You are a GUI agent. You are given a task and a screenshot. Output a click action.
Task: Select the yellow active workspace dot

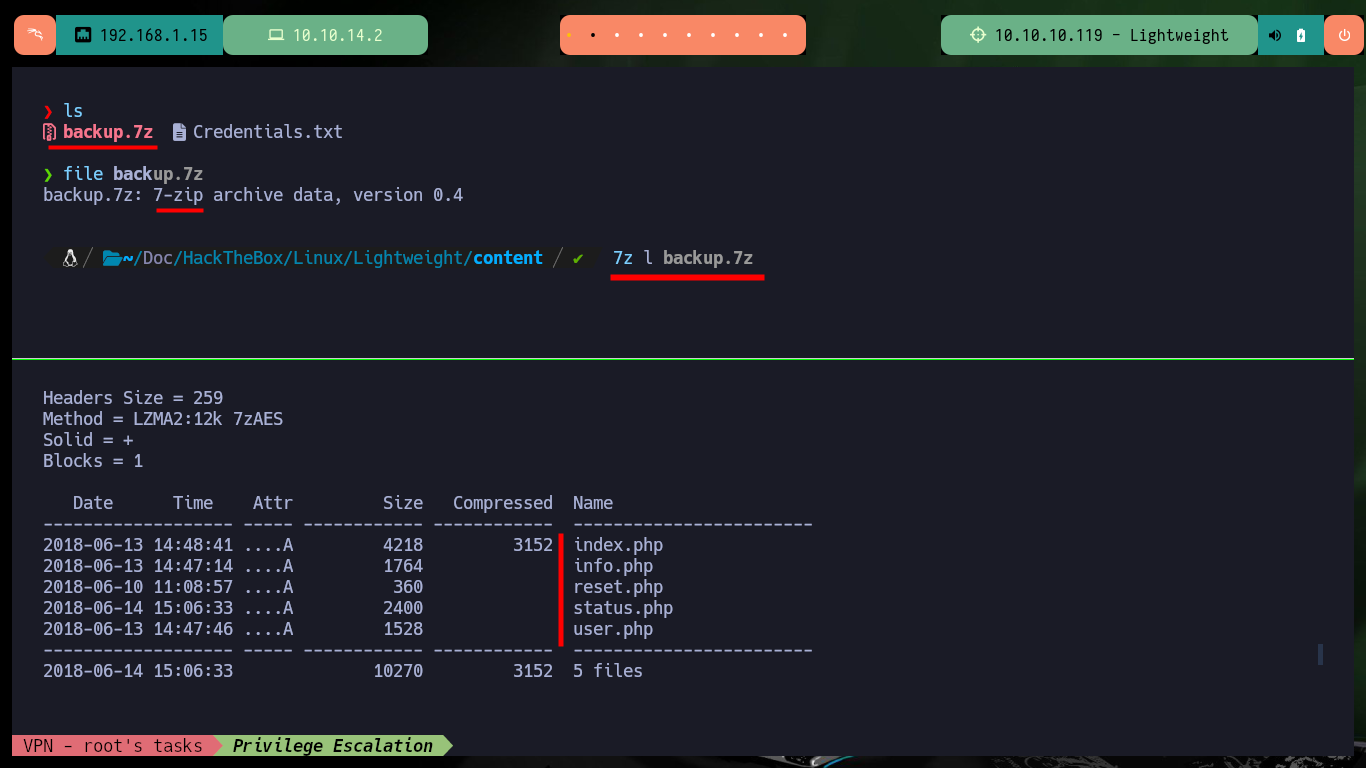click(569, 35)
